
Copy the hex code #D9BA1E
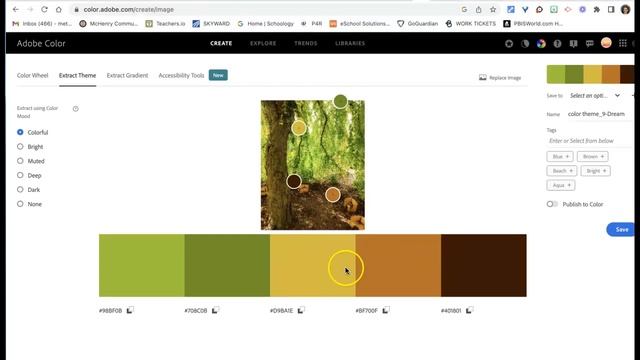(301, 310)
